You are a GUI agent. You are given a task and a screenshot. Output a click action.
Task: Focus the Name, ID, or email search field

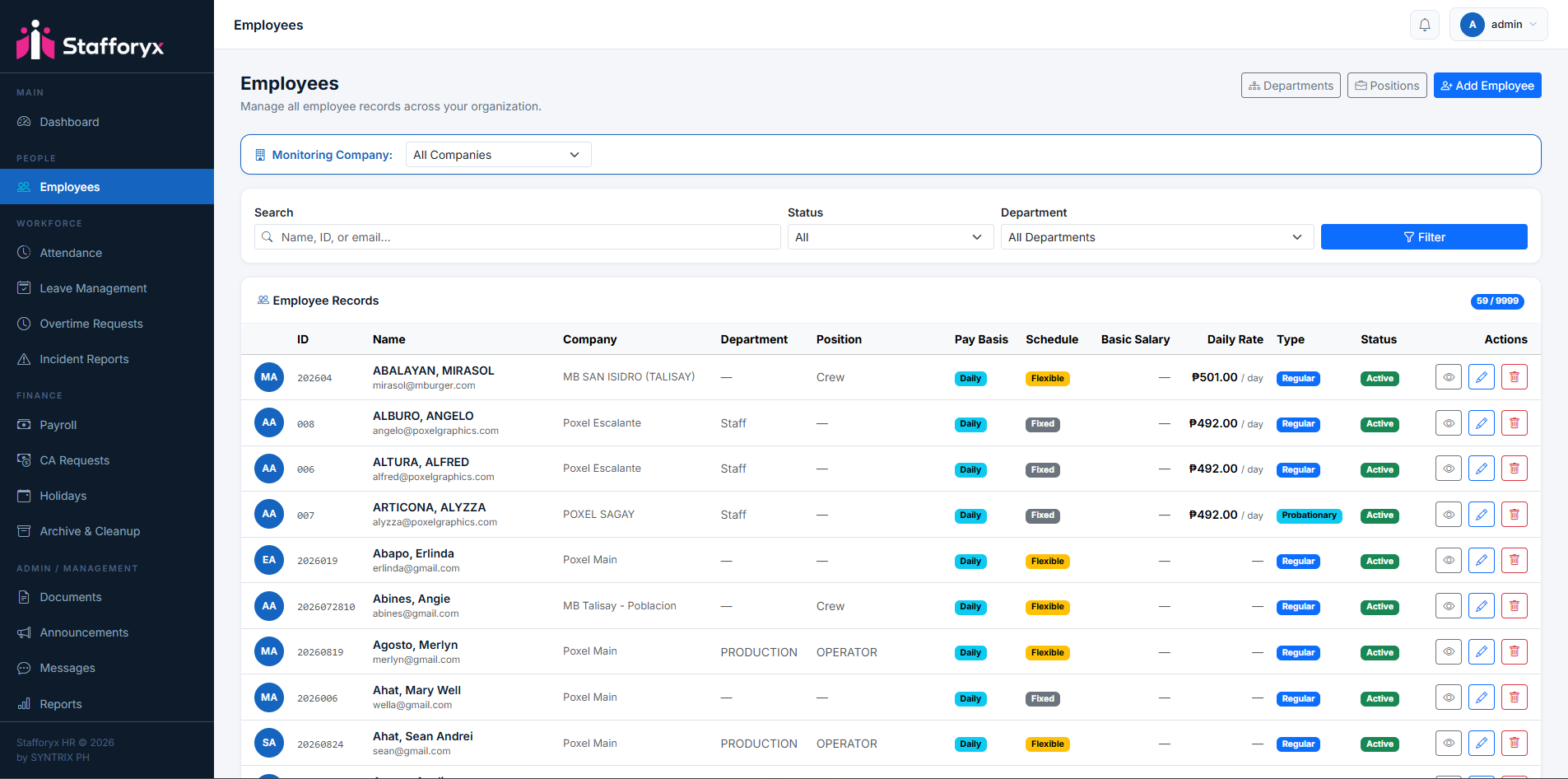click(x=518, y=237)
